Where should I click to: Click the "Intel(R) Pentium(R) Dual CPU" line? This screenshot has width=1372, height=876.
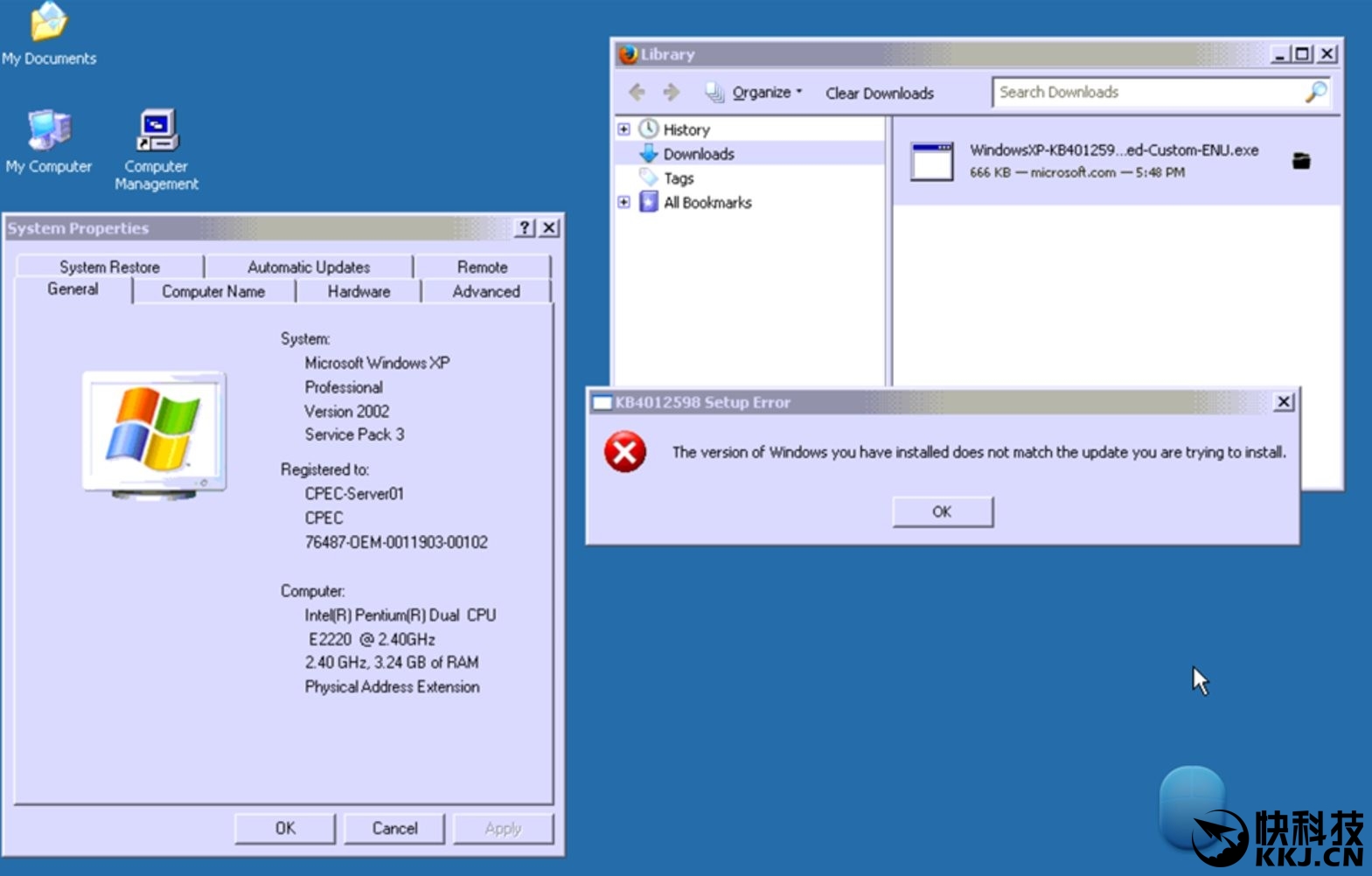pos(400,615)
